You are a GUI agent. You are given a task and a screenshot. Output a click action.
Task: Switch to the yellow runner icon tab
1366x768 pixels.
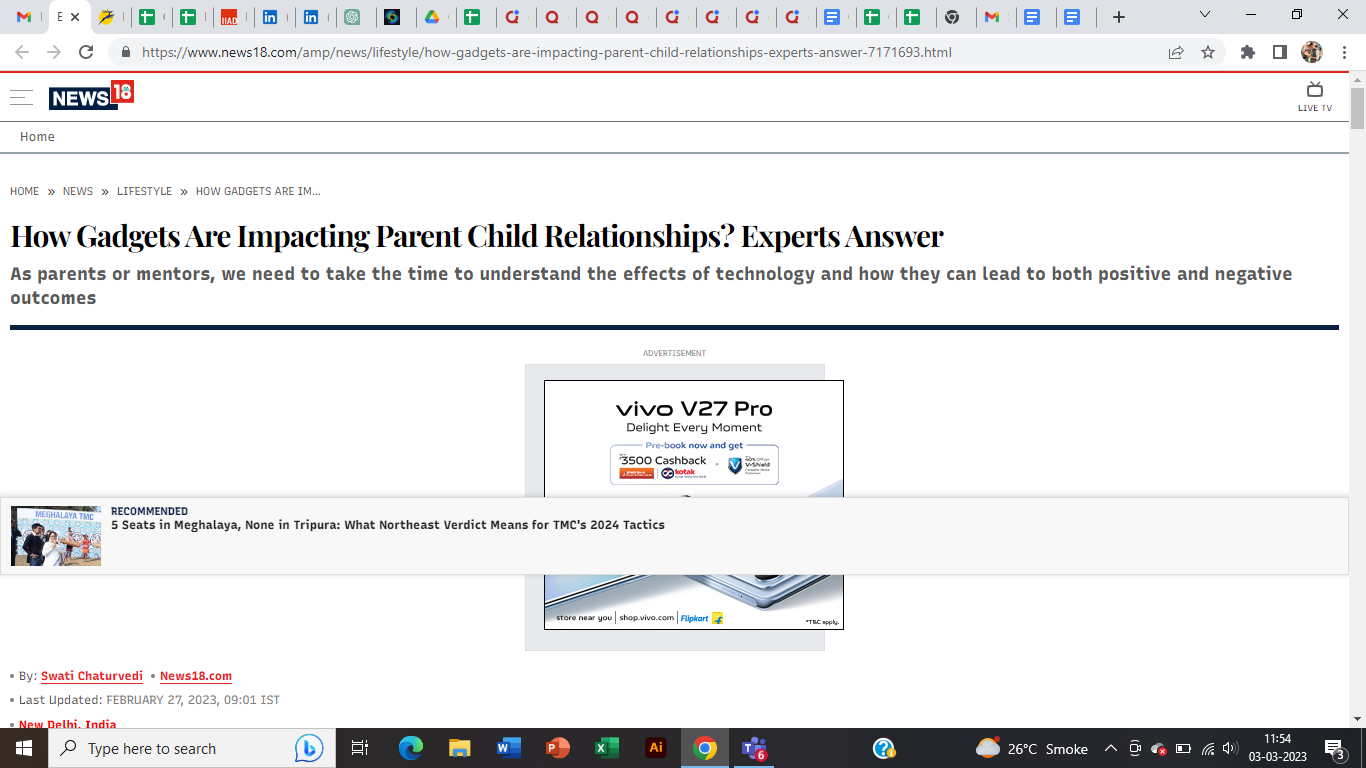106,17
